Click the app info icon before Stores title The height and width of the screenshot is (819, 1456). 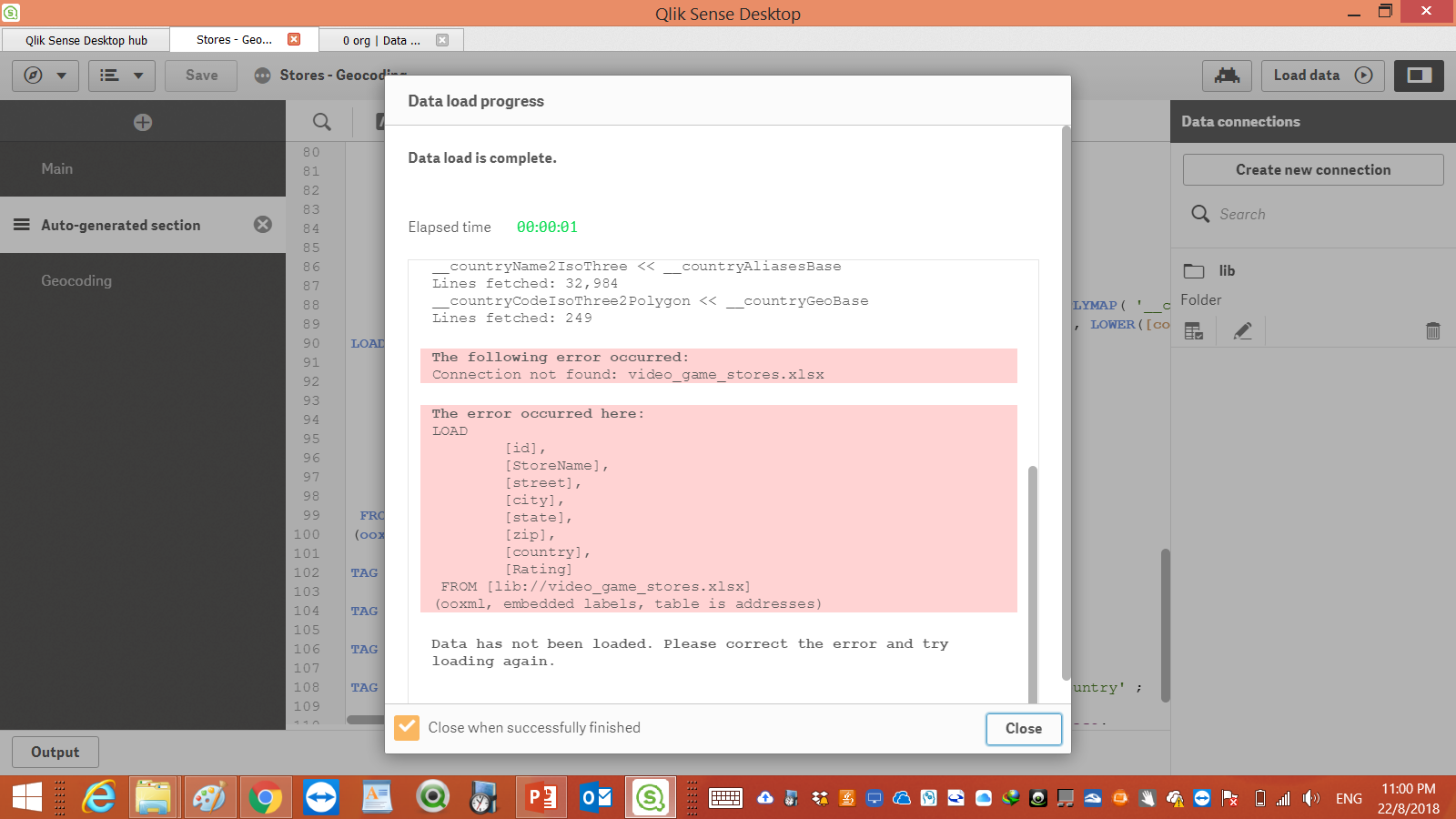pos(263,76)
